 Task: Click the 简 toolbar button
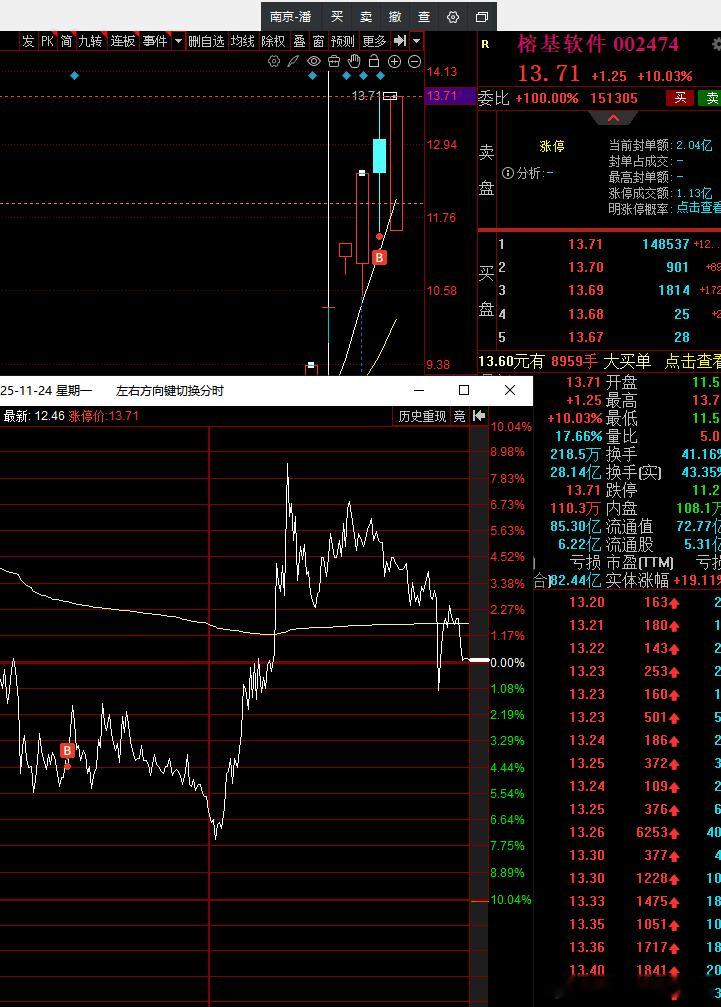(x=66, y=41)
